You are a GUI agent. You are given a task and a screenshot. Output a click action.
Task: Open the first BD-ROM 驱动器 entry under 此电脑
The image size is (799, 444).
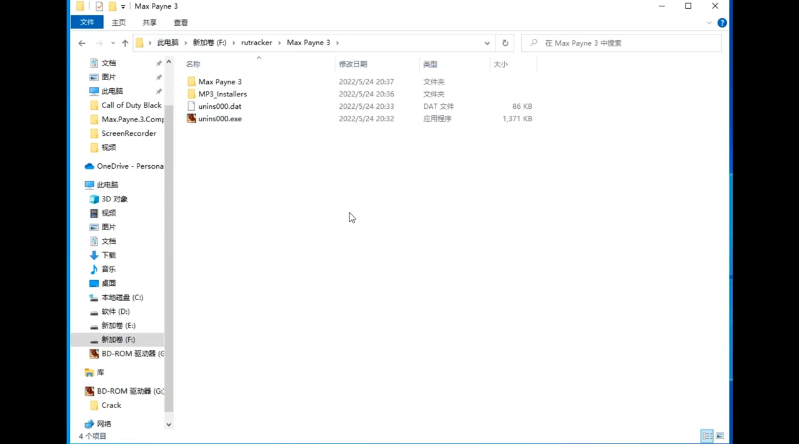[132, 353]
